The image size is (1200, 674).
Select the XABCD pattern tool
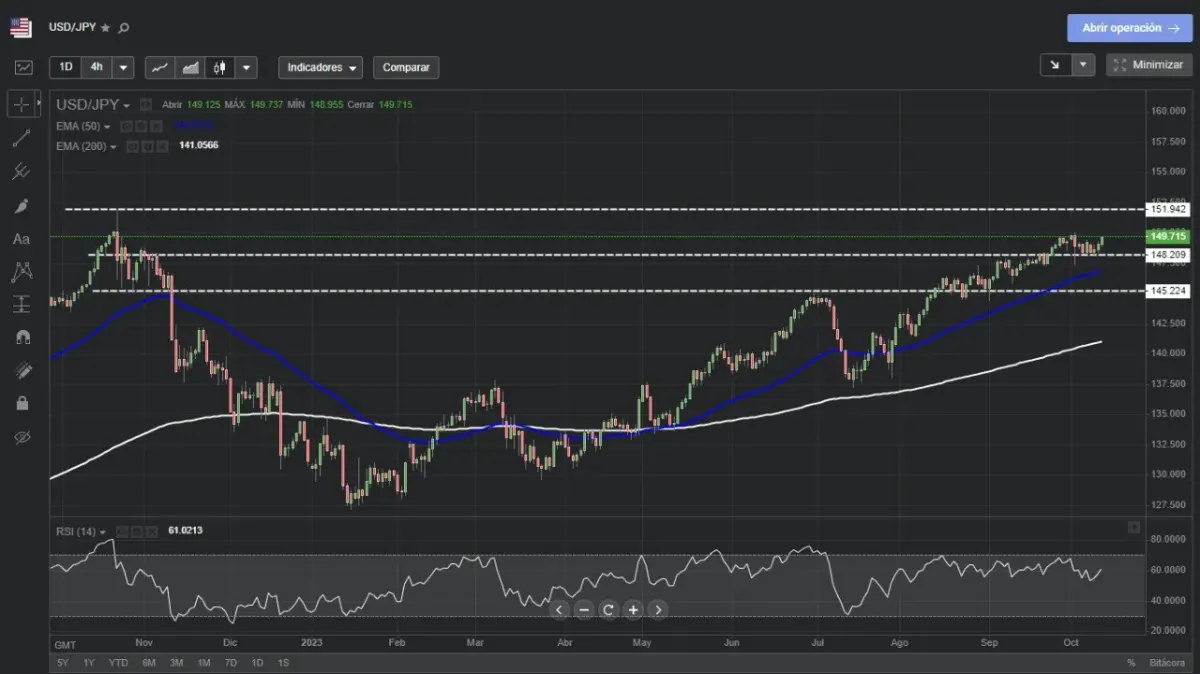coord(22,271)
